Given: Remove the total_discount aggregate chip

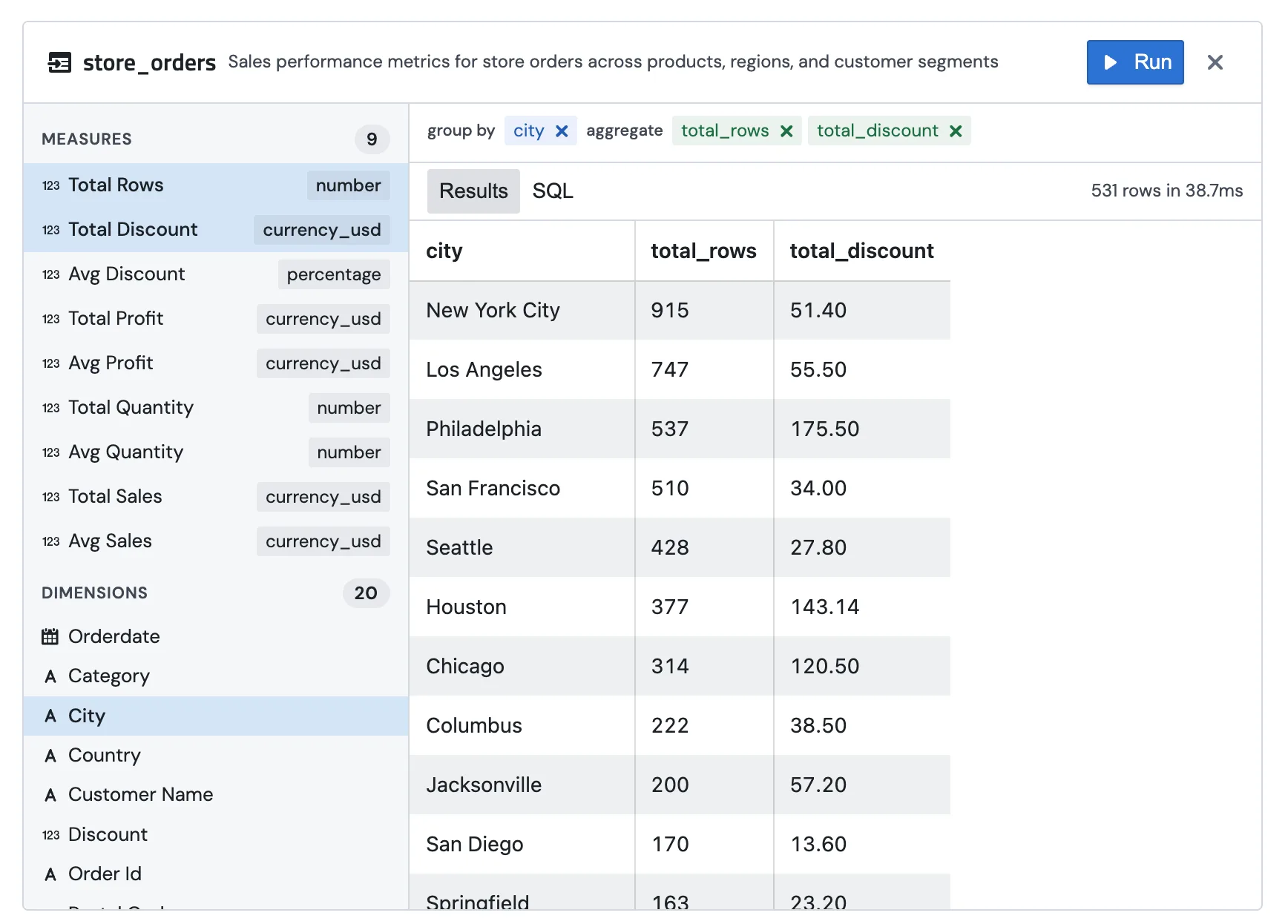Looking at the screenshot, I should click(956, 131).
